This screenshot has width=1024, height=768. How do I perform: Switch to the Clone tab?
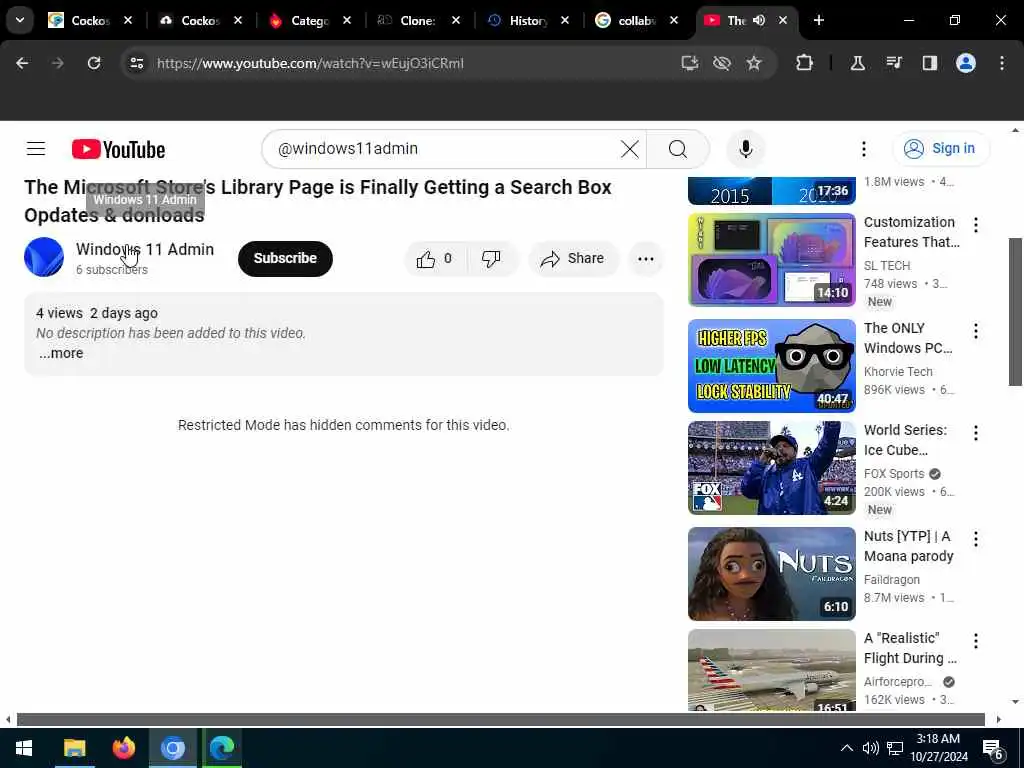417,20
